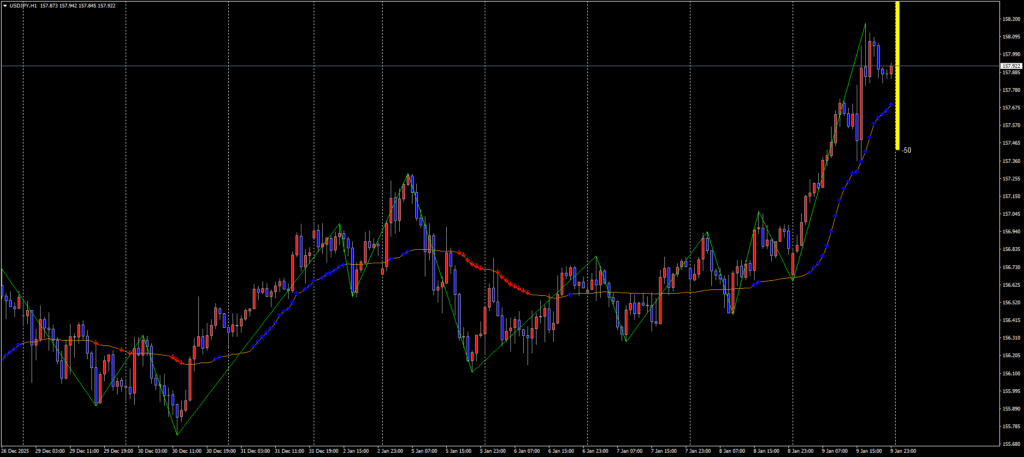This screenshot has height=457, width=1024.
Task: Select the 26 Dec 2025 time label
Action: tap(15, 451)
